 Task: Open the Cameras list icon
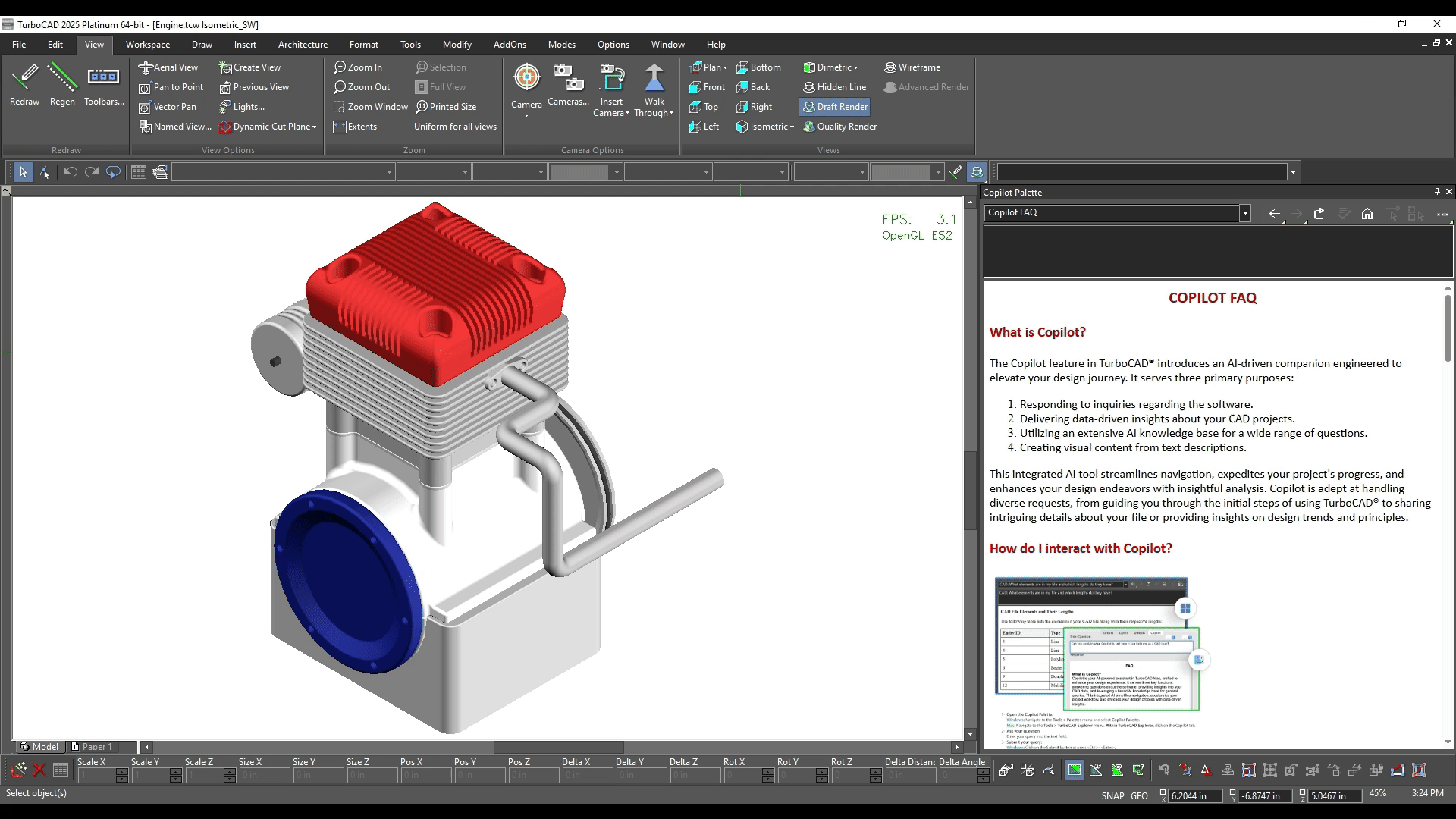568,84
